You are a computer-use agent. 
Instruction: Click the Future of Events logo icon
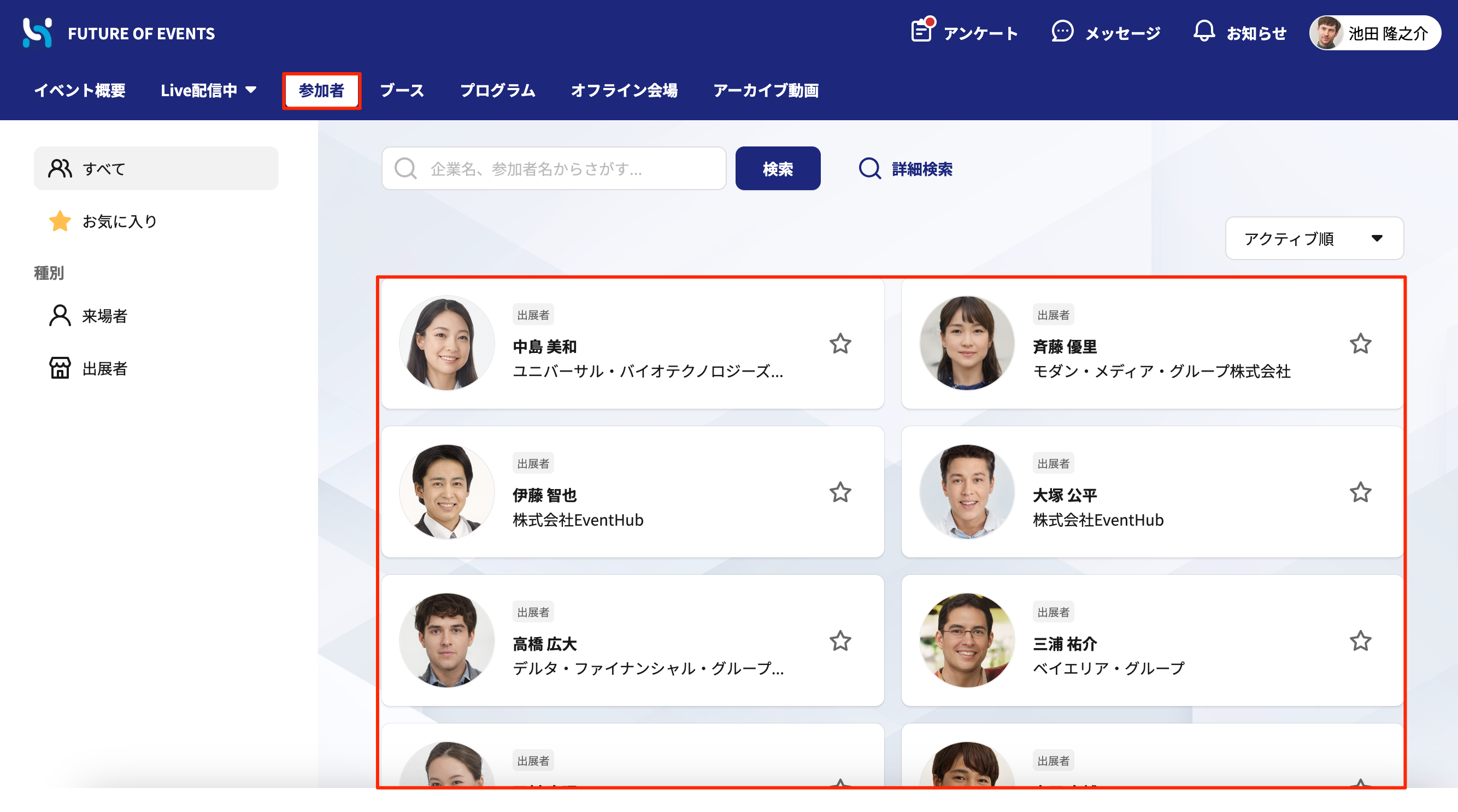37,33
